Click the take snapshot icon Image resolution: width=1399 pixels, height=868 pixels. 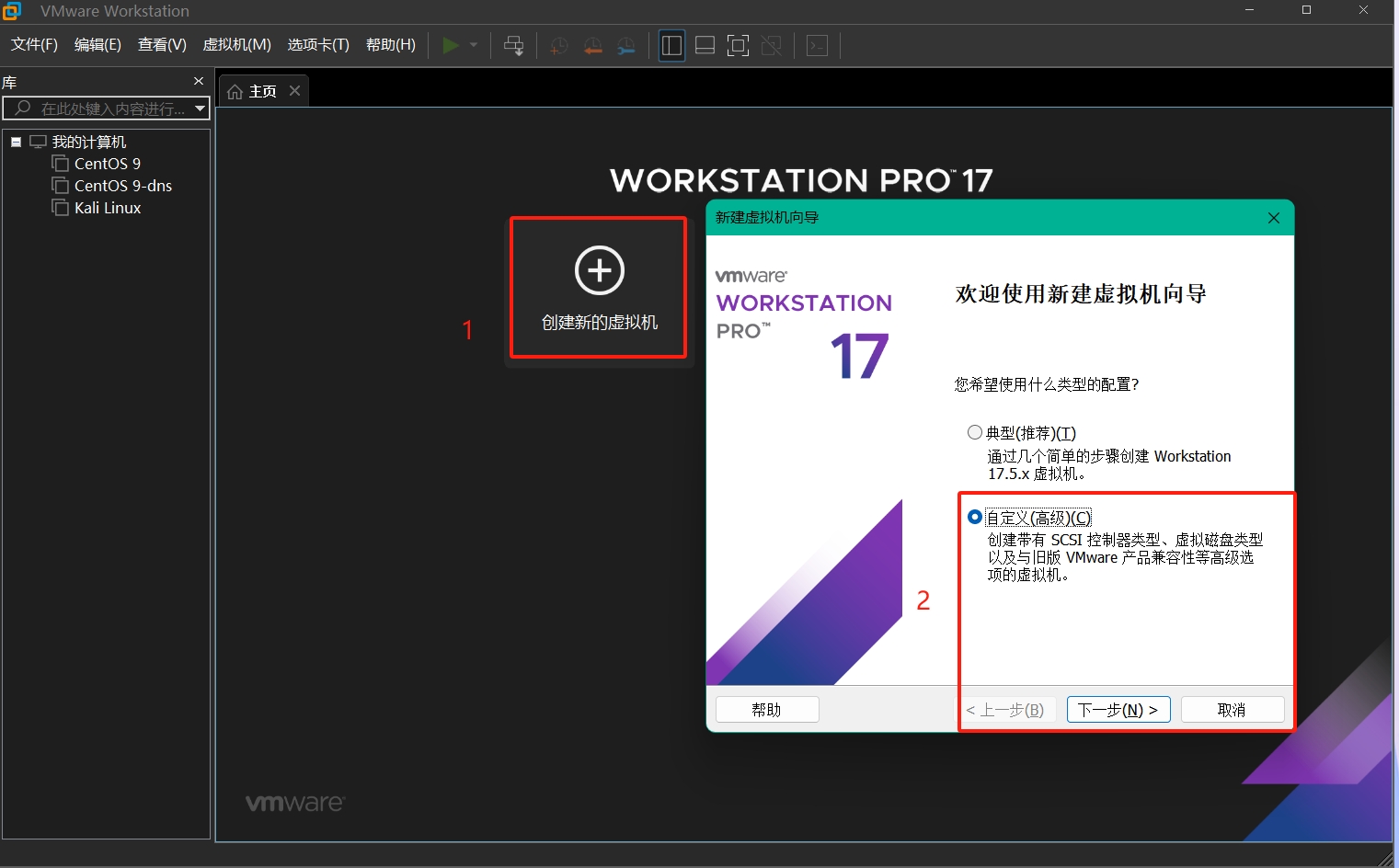click(x=558, y=45)
